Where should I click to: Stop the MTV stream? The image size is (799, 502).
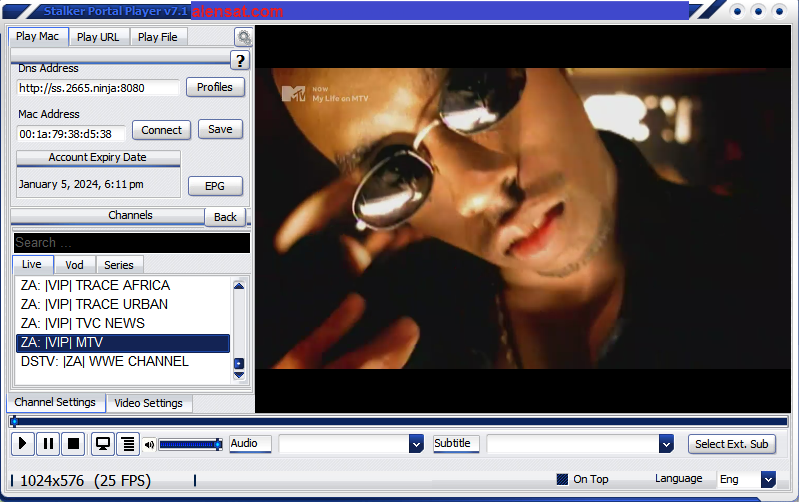point(73,443)
